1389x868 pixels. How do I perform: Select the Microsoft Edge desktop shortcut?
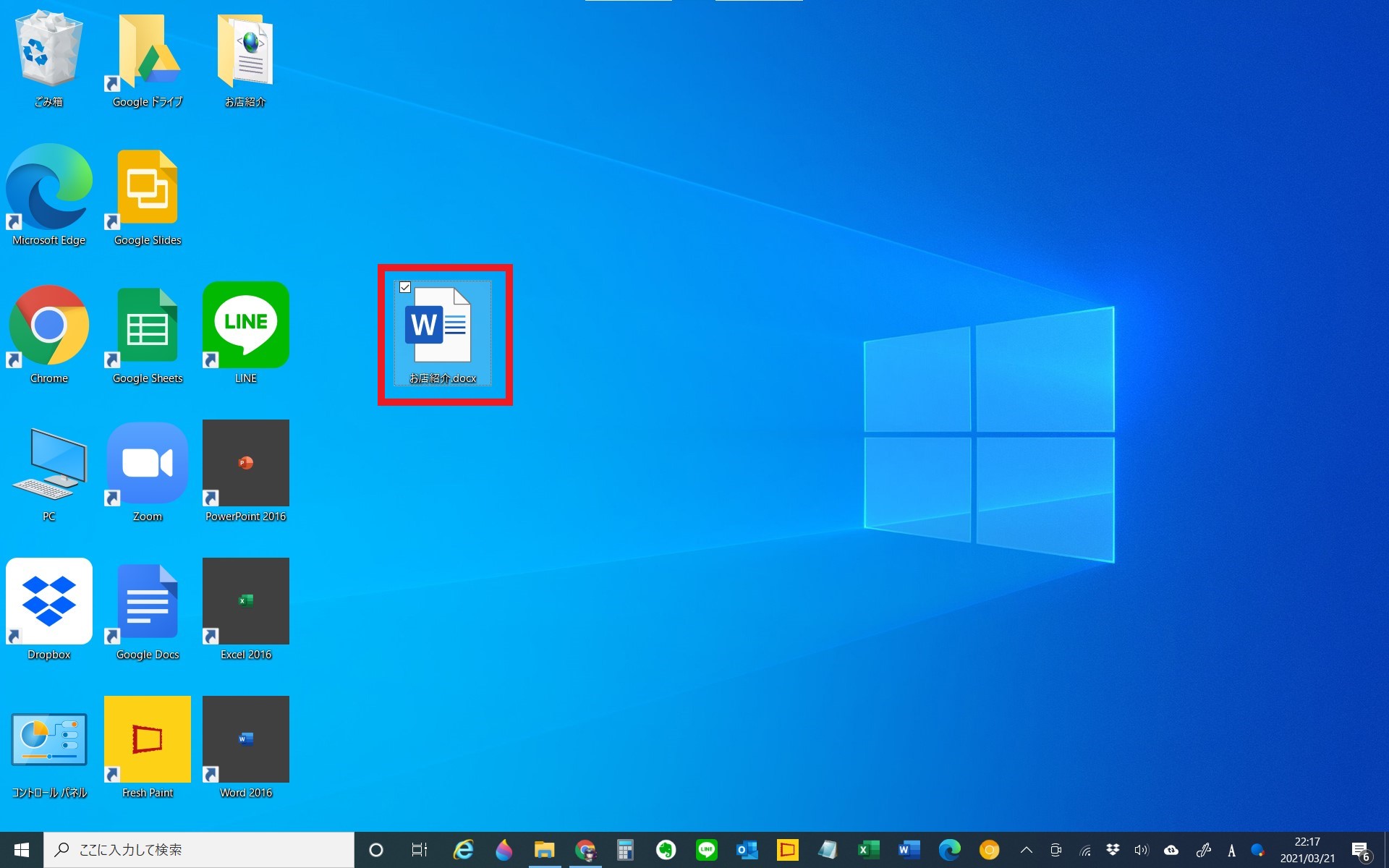(49, 195)
